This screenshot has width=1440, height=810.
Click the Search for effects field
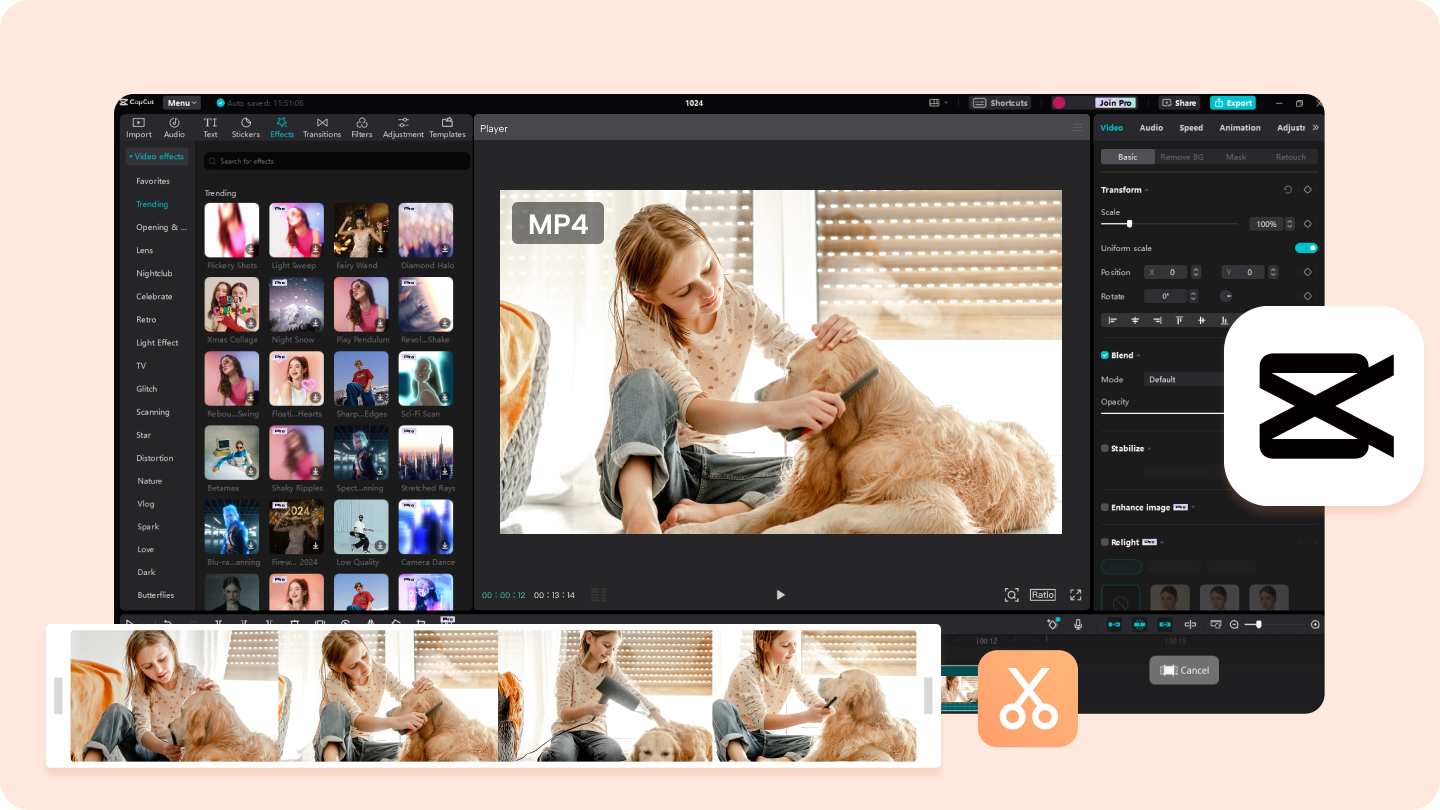pyautogui.click(x=337, y=161)
